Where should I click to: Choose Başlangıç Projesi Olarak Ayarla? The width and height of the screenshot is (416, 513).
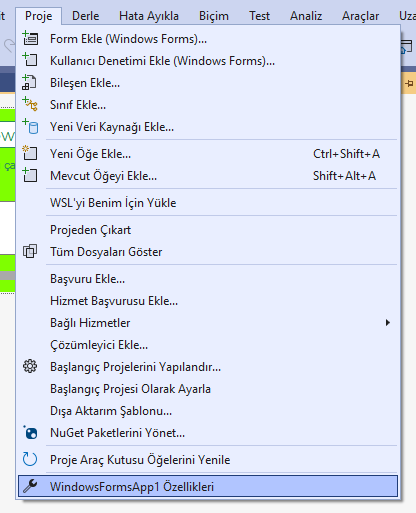(208, 389)
